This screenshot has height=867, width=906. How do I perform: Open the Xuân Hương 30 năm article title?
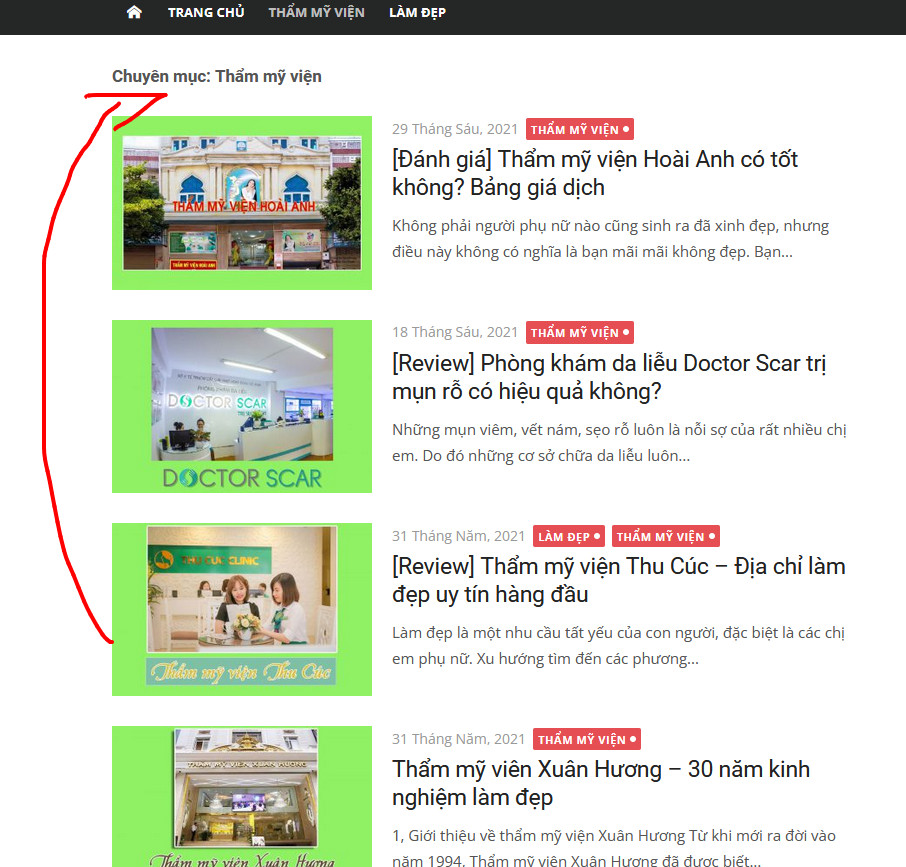(601, 783)
